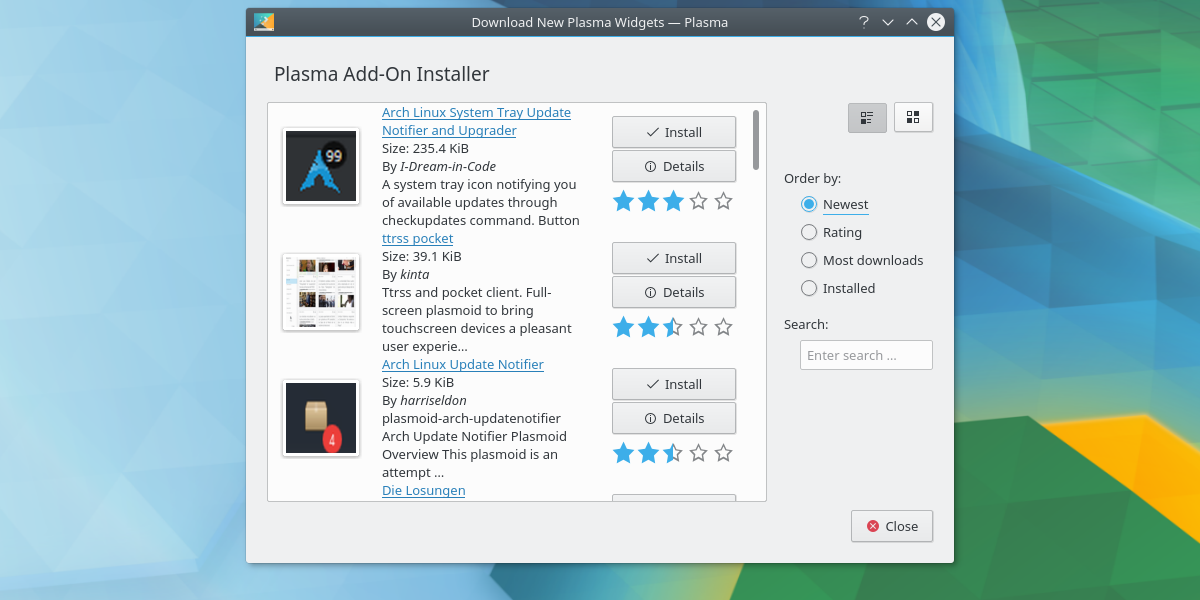Screen dimensions: 1200x600
Task: Rate Arch System Tray Notifier five stars
Action: [x=724, y=201]
